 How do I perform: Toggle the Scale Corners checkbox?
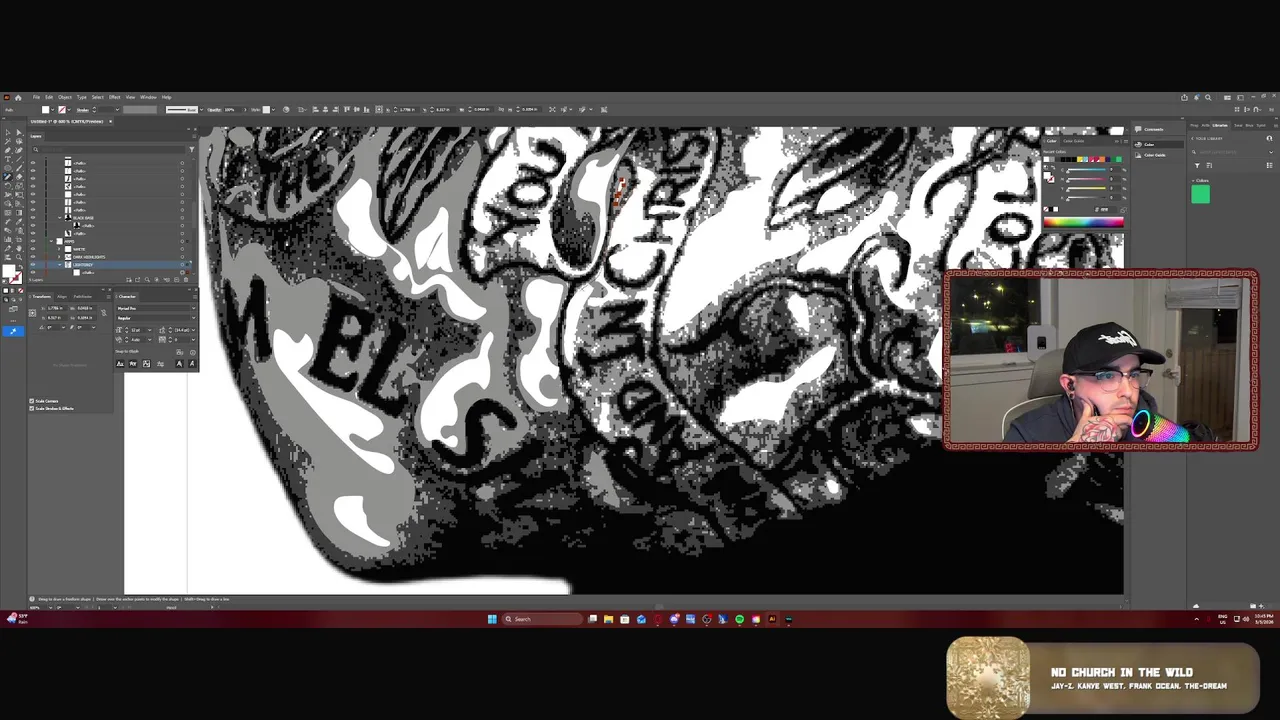click(x=31, y=401)
